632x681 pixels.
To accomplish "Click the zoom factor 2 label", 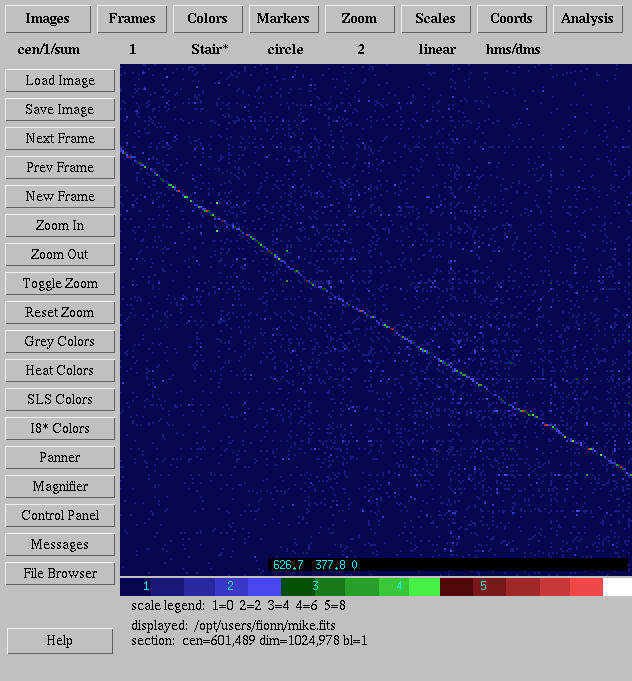I will (x=361, y=50).
